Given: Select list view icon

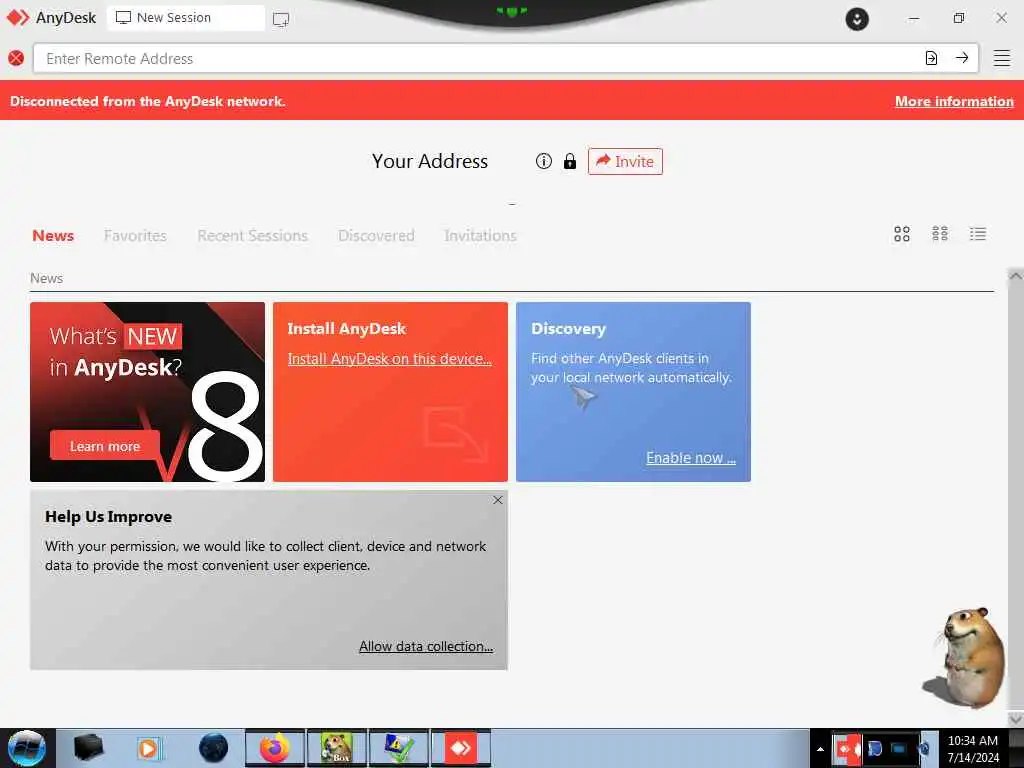Looking at the screenshot, I should coord(978,234).
